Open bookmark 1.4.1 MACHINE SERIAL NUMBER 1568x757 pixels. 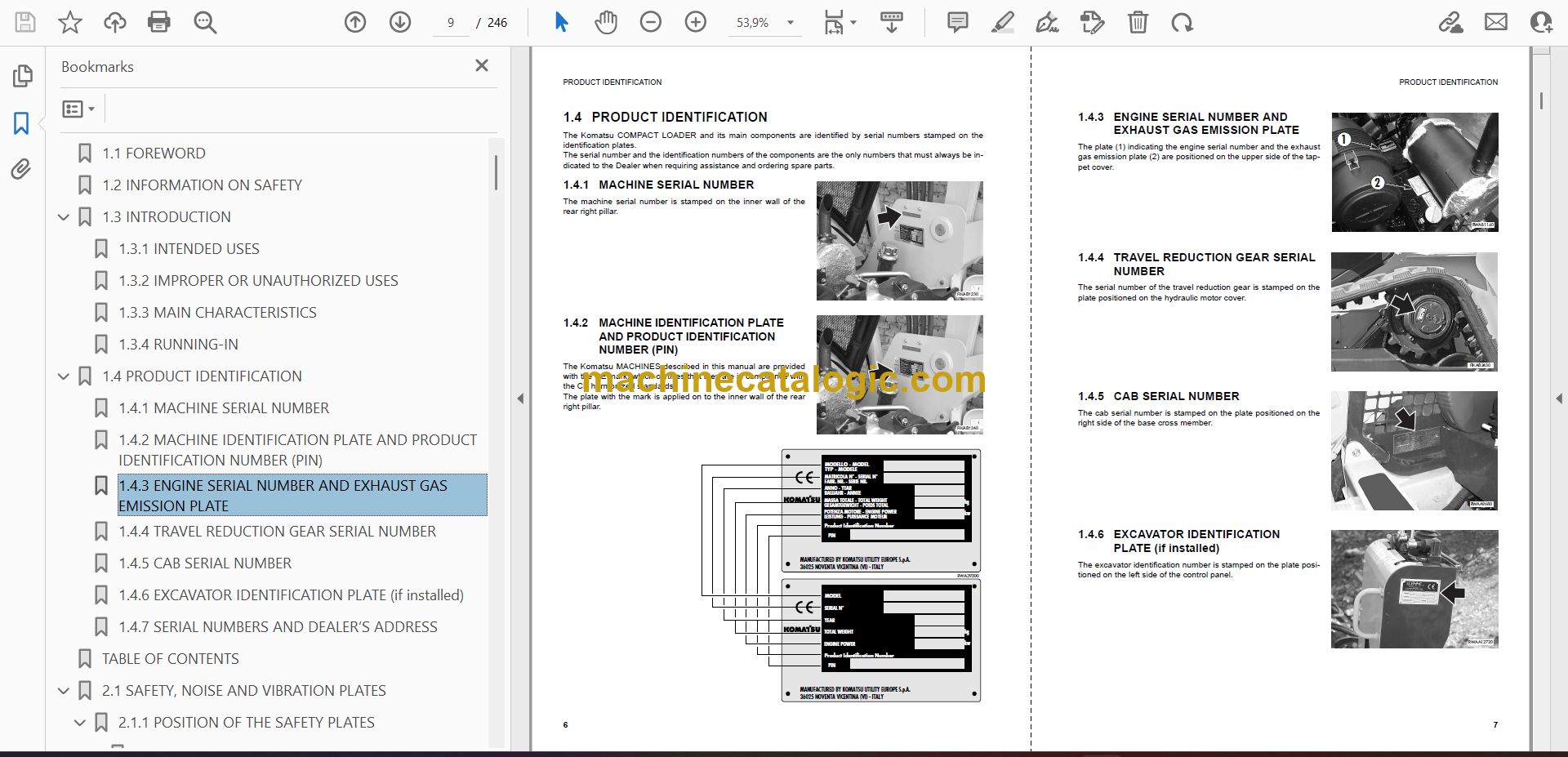(224, 408)
